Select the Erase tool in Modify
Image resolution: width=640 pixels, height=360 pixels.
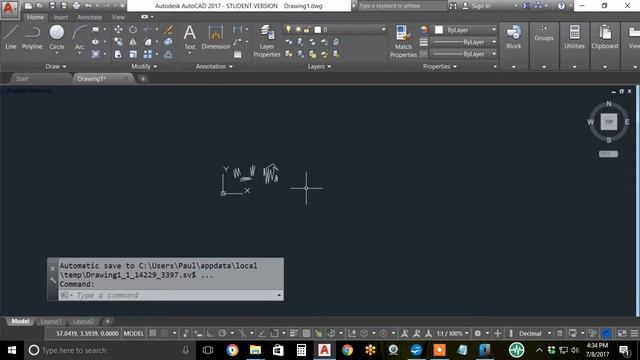[x=168, y=29]
